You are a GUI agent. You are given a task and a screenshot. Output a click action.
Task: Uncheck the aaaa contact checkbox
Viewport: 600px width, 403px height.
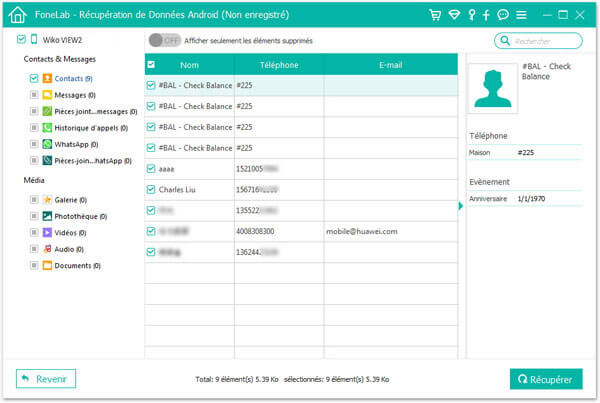(151, 168)
